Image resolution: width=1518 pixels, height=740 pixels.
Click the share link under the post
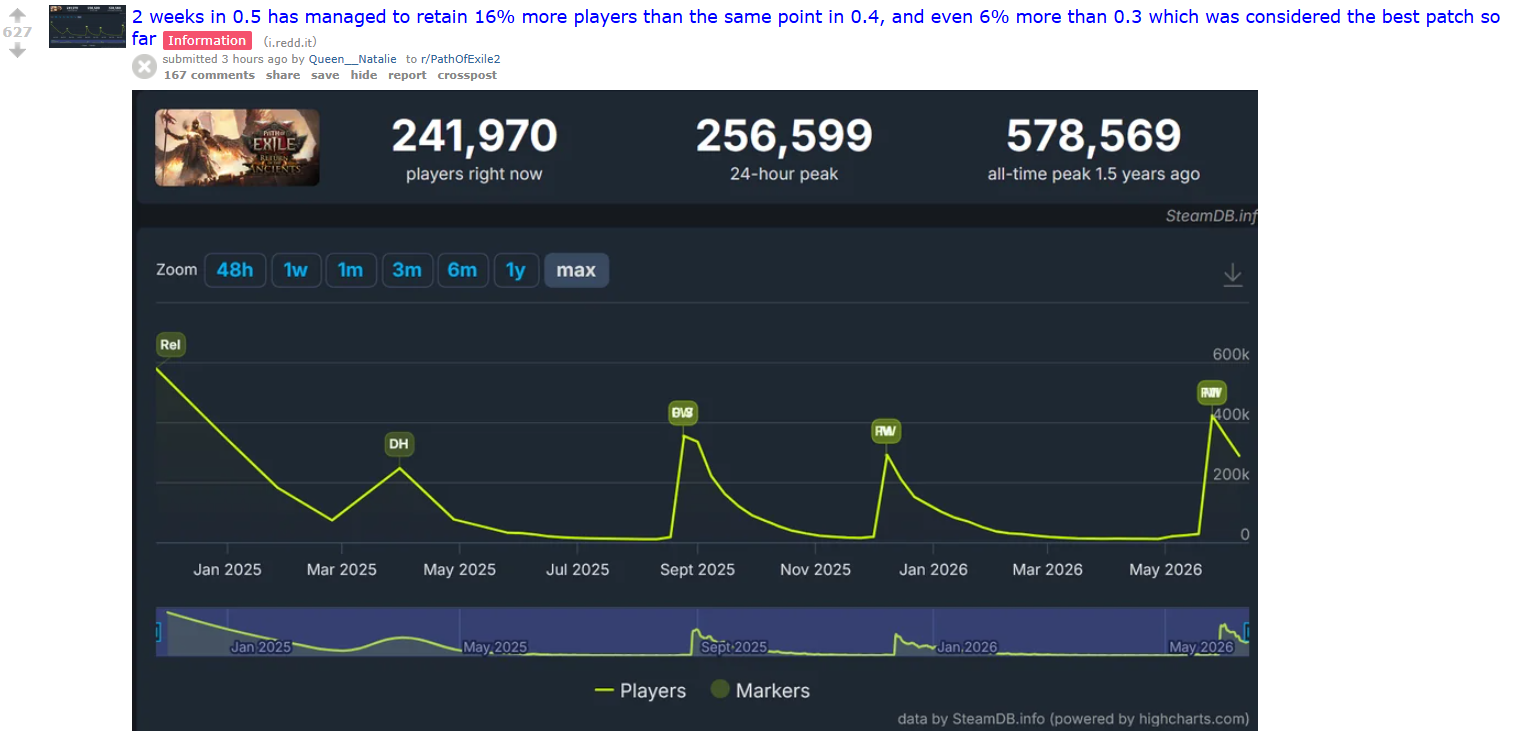[283, 75]
